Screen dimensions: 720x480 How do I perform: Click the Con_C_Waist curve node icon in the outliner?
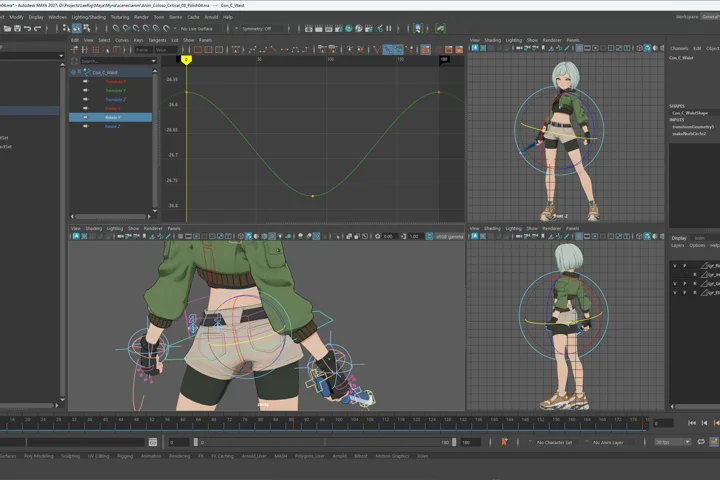pos(87,72)
